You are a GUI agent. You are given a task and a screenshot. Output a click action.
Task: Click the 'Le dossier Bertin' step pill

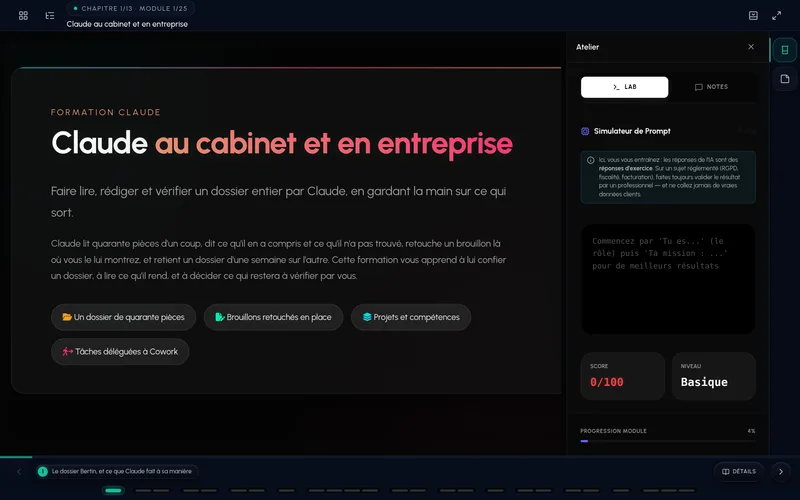[117, 472]
